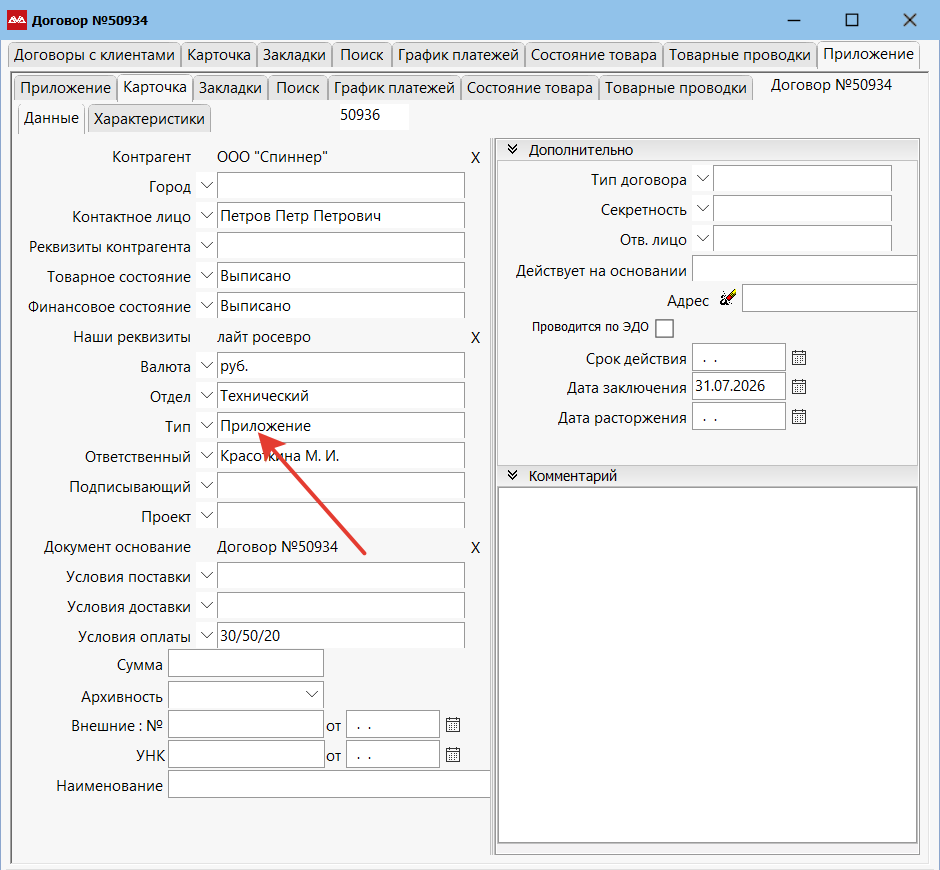Switch to Договоры с клиентами tab
940x870 pixels.
point(94,55)
